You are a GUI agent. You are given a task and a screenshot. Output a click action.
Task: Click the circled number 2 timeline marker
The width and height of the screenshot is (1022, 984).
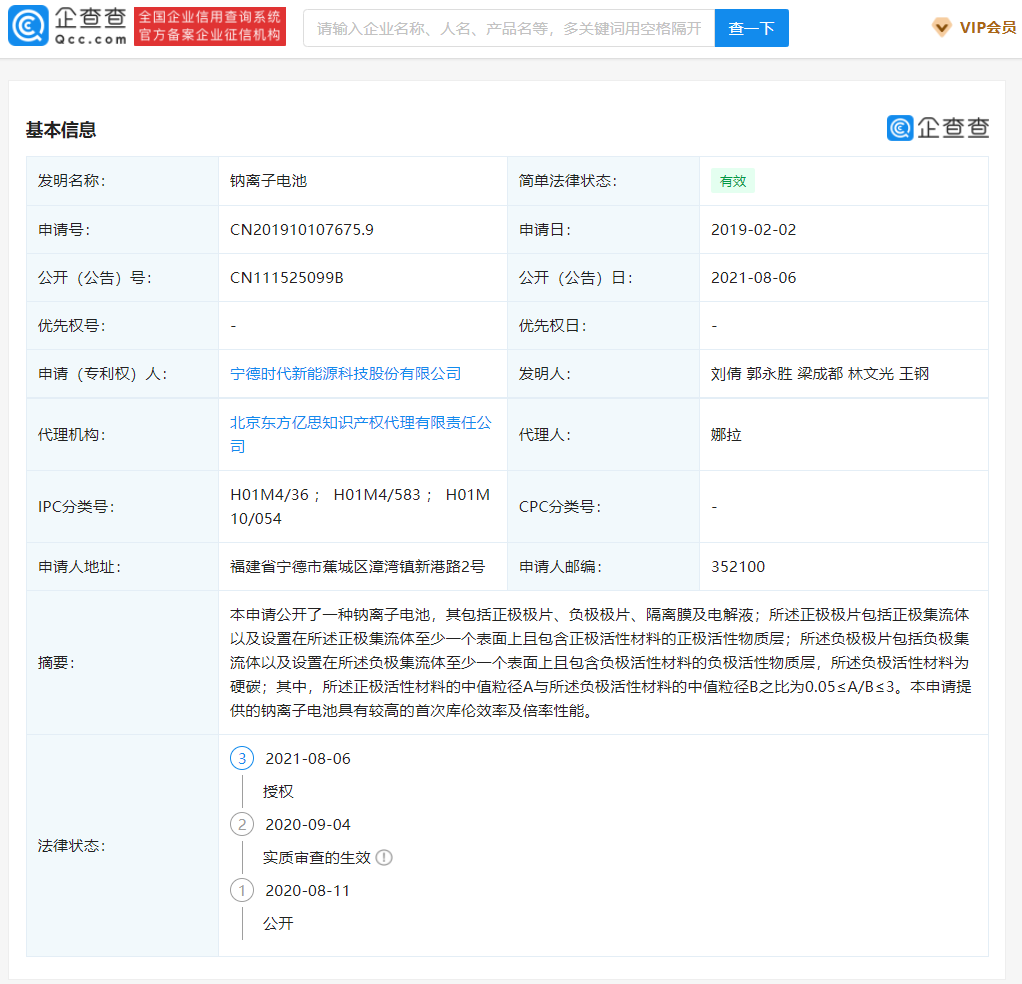[241, 824]
